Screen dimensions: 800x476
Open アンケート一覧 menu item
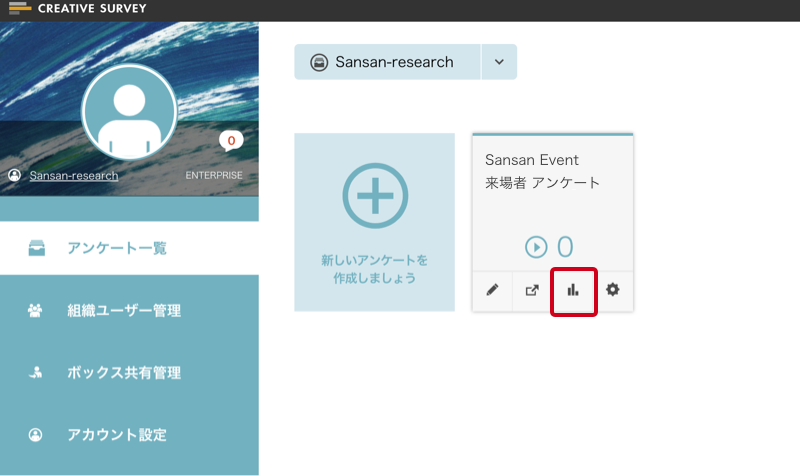pyautogui.click(x=129, y=248)
